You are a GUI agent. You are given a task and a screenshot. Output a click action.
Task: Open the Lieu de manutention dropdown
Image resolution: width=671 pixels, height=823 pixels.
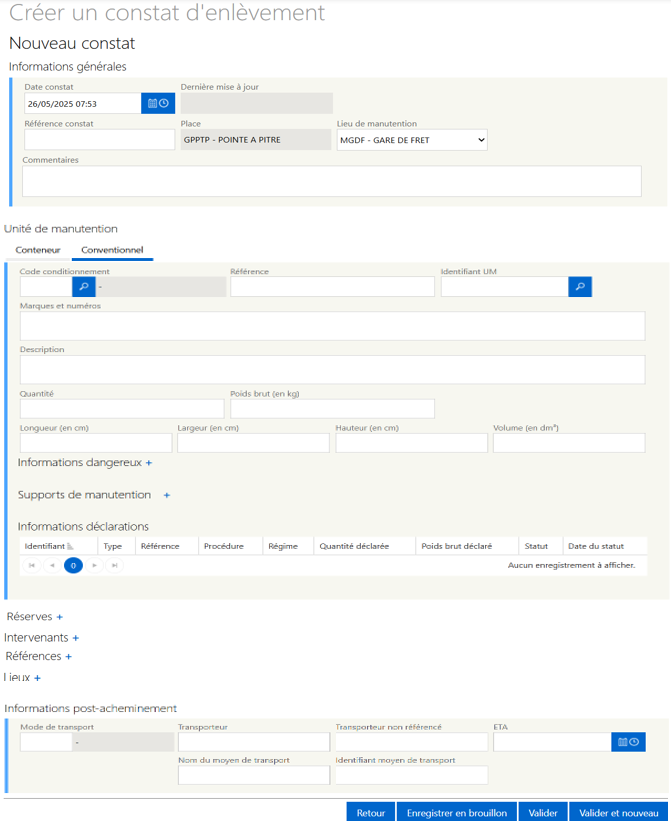[x=412, y=140]
